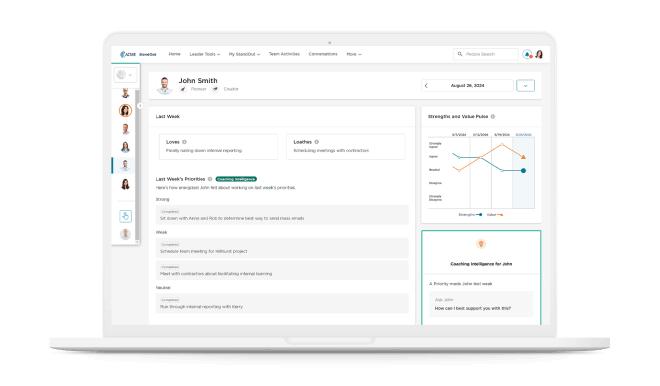
Task: Click the Last Week section heading
Action: pos(168,117)
